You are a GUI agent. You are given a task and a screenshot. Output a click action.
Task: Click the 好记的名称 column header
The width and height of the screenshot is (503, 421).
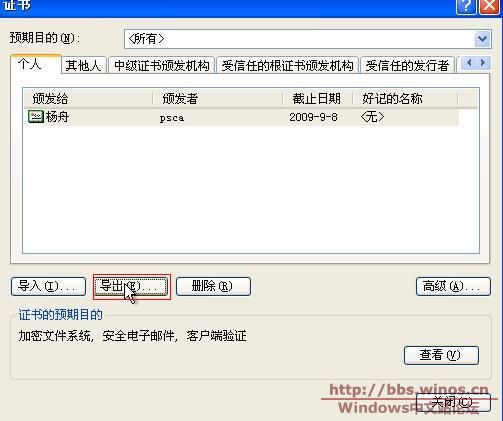(x=405, y=98)
